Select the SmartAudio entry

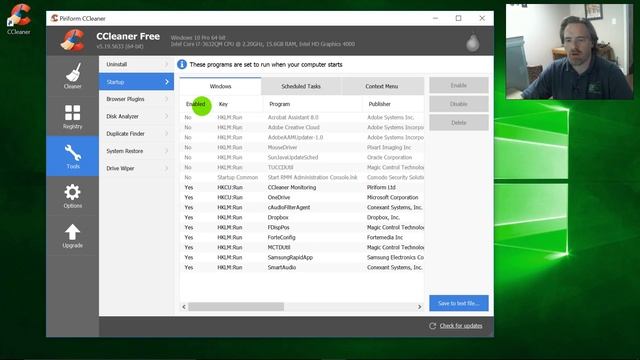(302, 267)
